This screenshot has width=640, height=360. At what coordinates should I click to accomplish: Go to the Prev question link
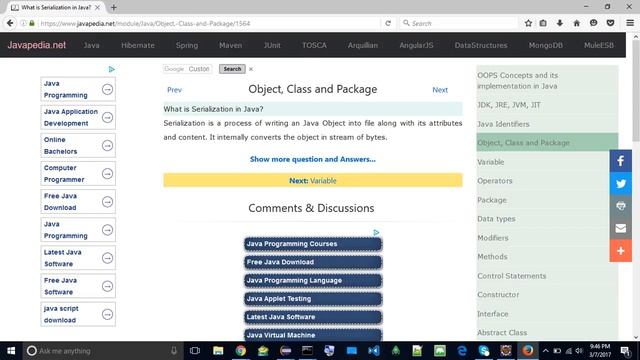pyautogui.click(x=174, y=90)
